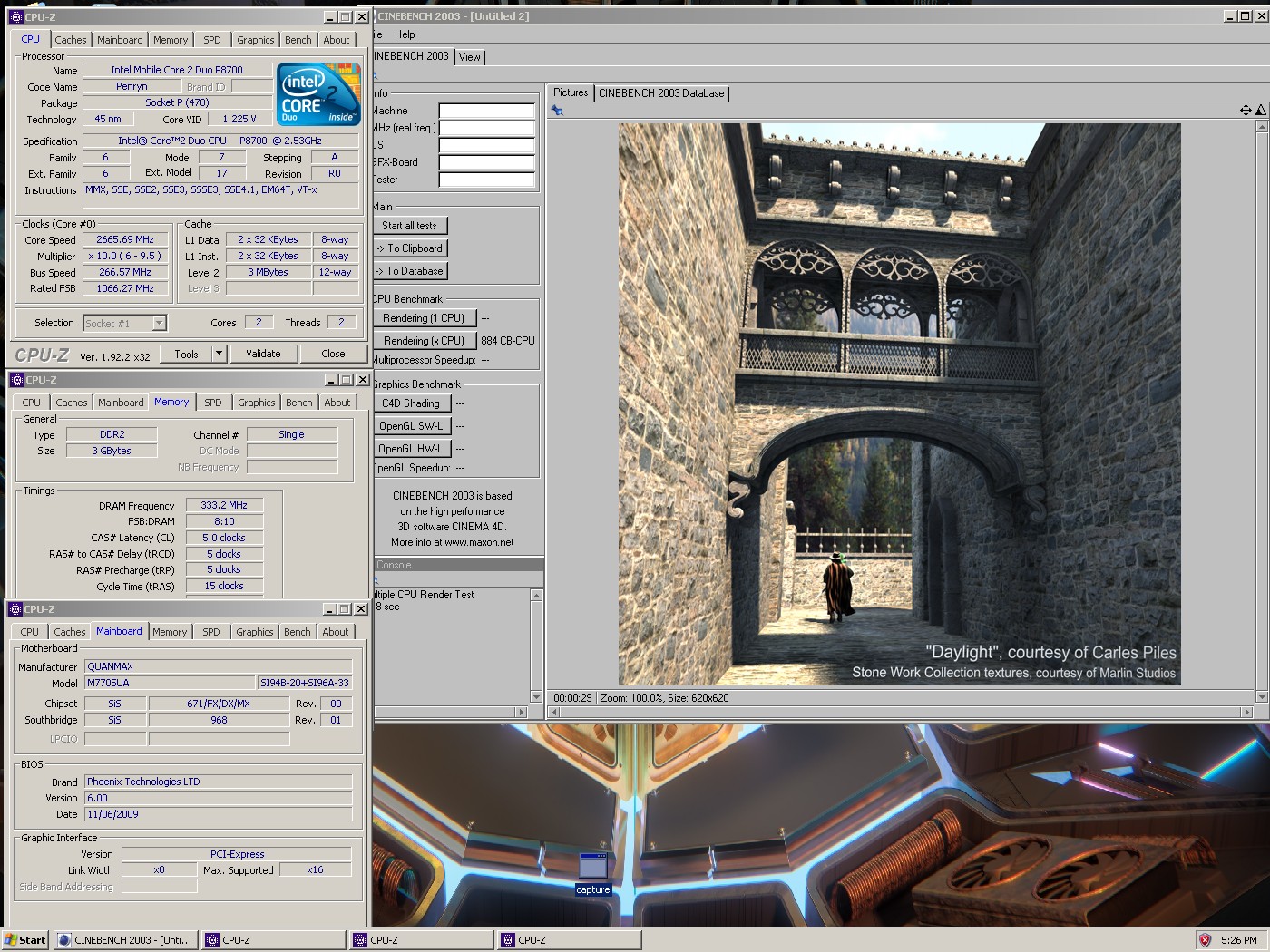Switch to the View tab in CINEBENCH
Screen dimensions: 1270x952
[x=470, y=56]
